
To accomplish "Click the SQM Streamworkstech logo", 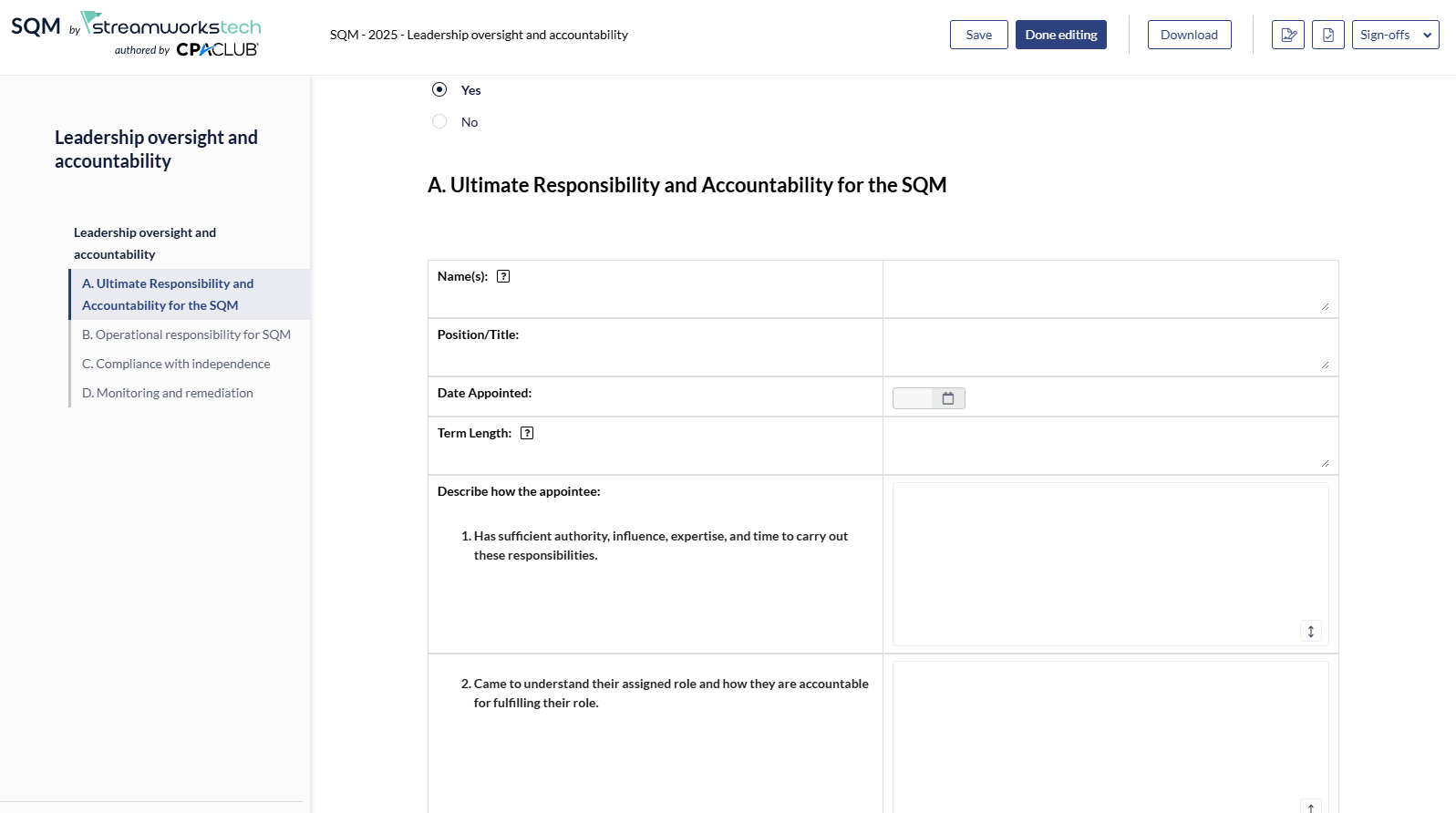I will (x=136, y=35).
